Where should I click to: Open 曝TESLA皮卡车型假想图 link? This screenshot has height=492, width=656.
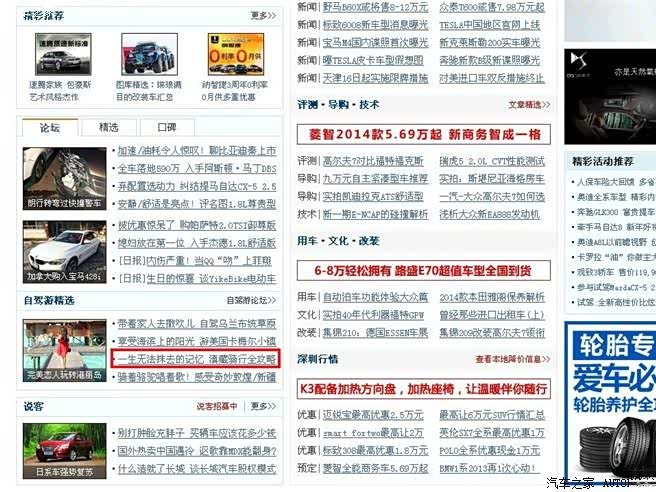(x=373, y=60)
